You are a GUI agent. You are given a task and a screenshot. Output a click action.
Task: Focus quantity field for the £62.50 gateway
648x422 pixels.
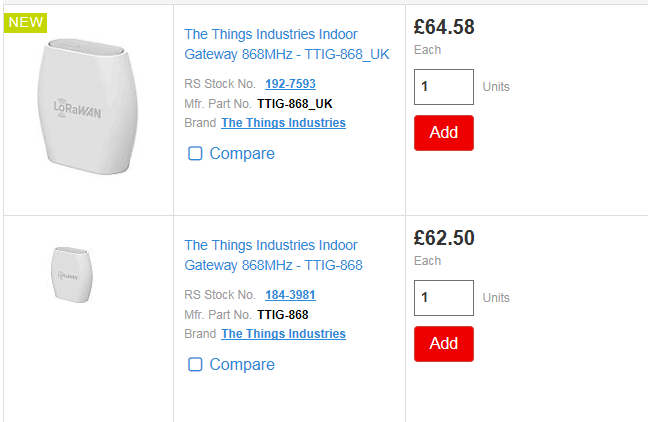click(x=444, y=298)
